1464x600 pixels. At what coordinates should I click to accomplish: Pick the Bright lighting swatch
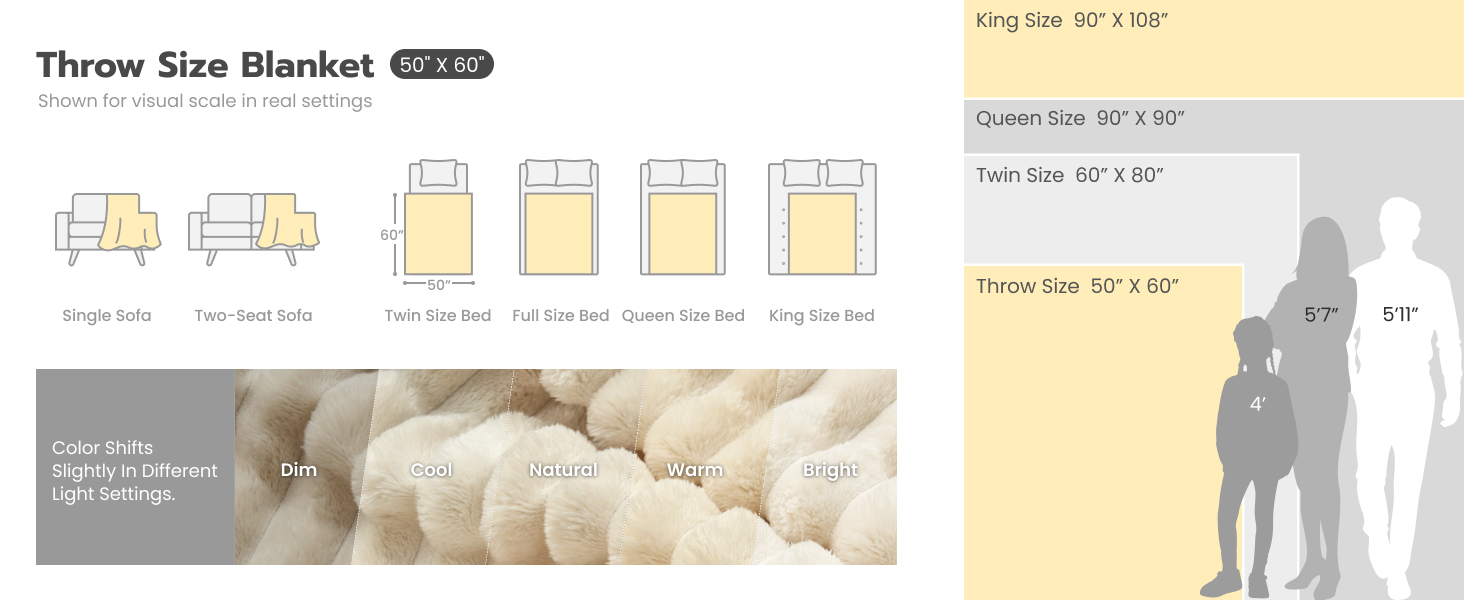pyautogui.click(x=830, y=469)
